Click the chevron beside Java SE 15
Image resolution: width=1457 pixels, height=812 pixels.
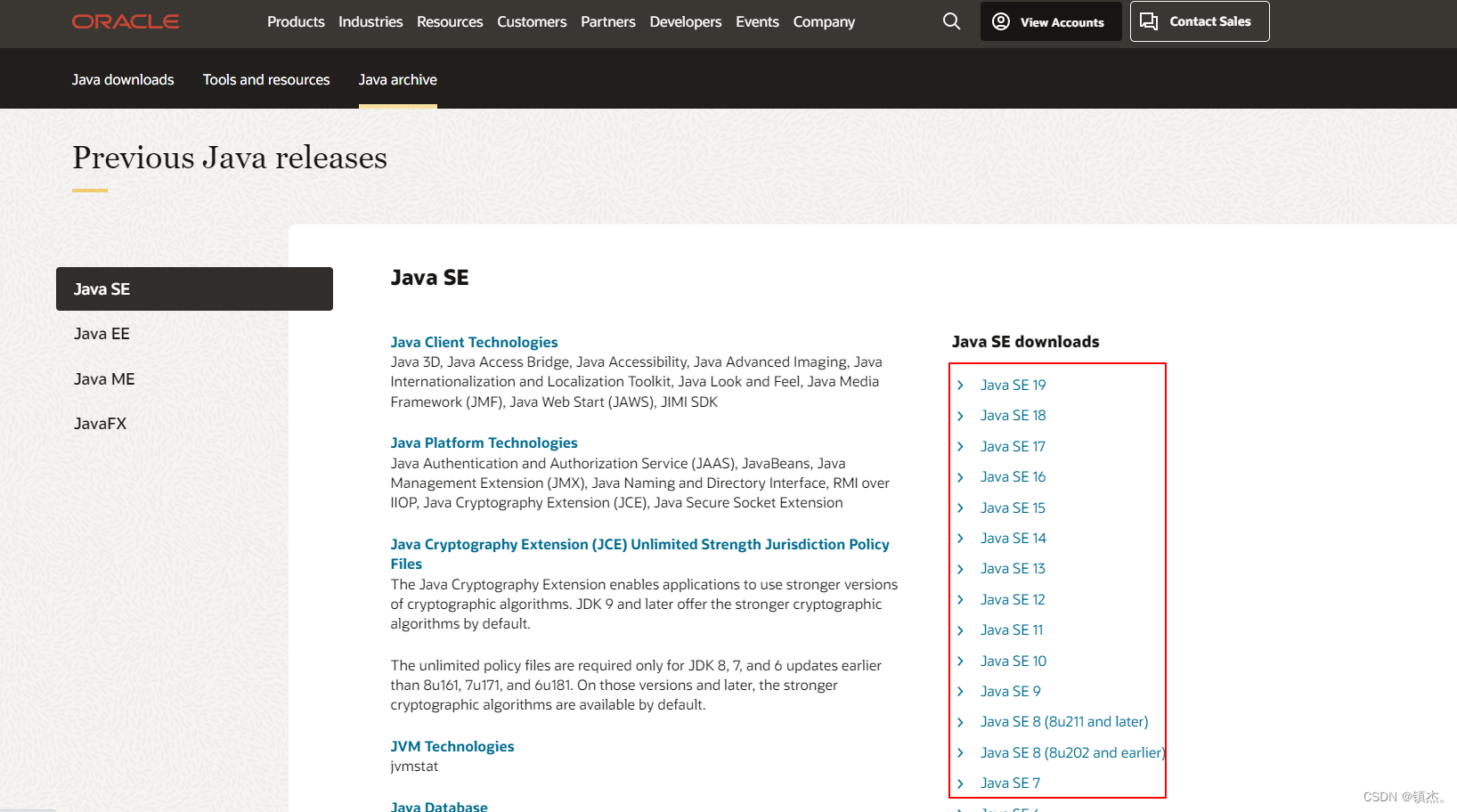click(960, 507)
